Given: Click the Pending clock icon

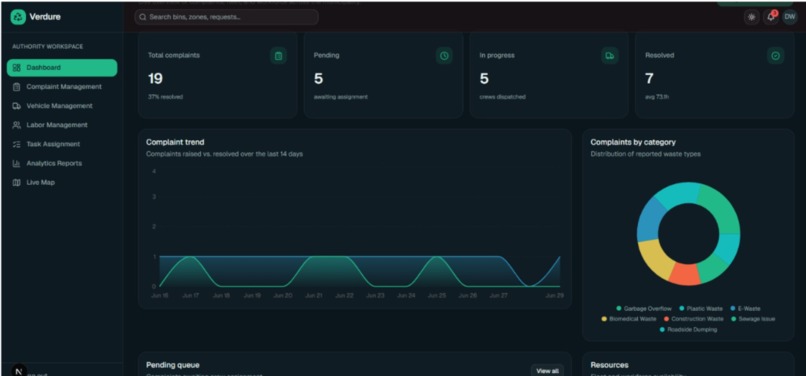Looking at the screenshot, I should (x=444, y=56).
